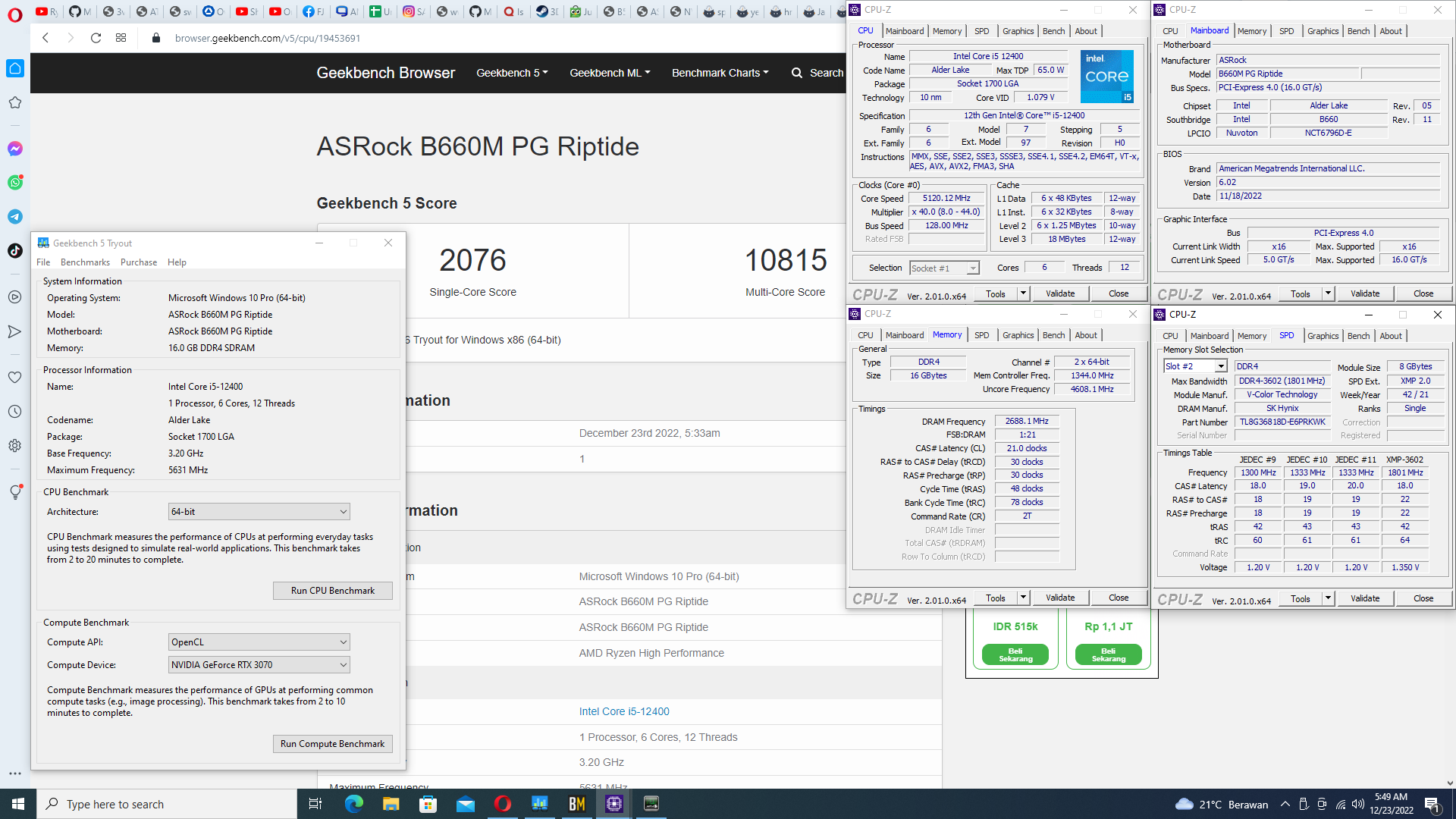This screenshot has height=819, width=1456.
Task: Click Run Compute Benchmark button
Action: (333, 744)
